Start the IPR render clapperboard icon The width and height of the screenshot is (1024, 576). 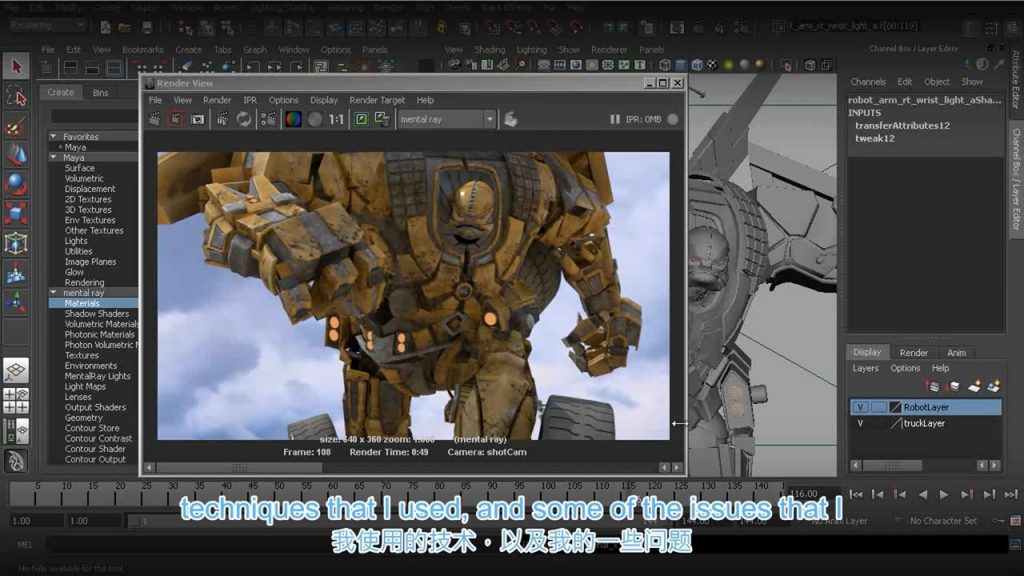tap(223, 119)
